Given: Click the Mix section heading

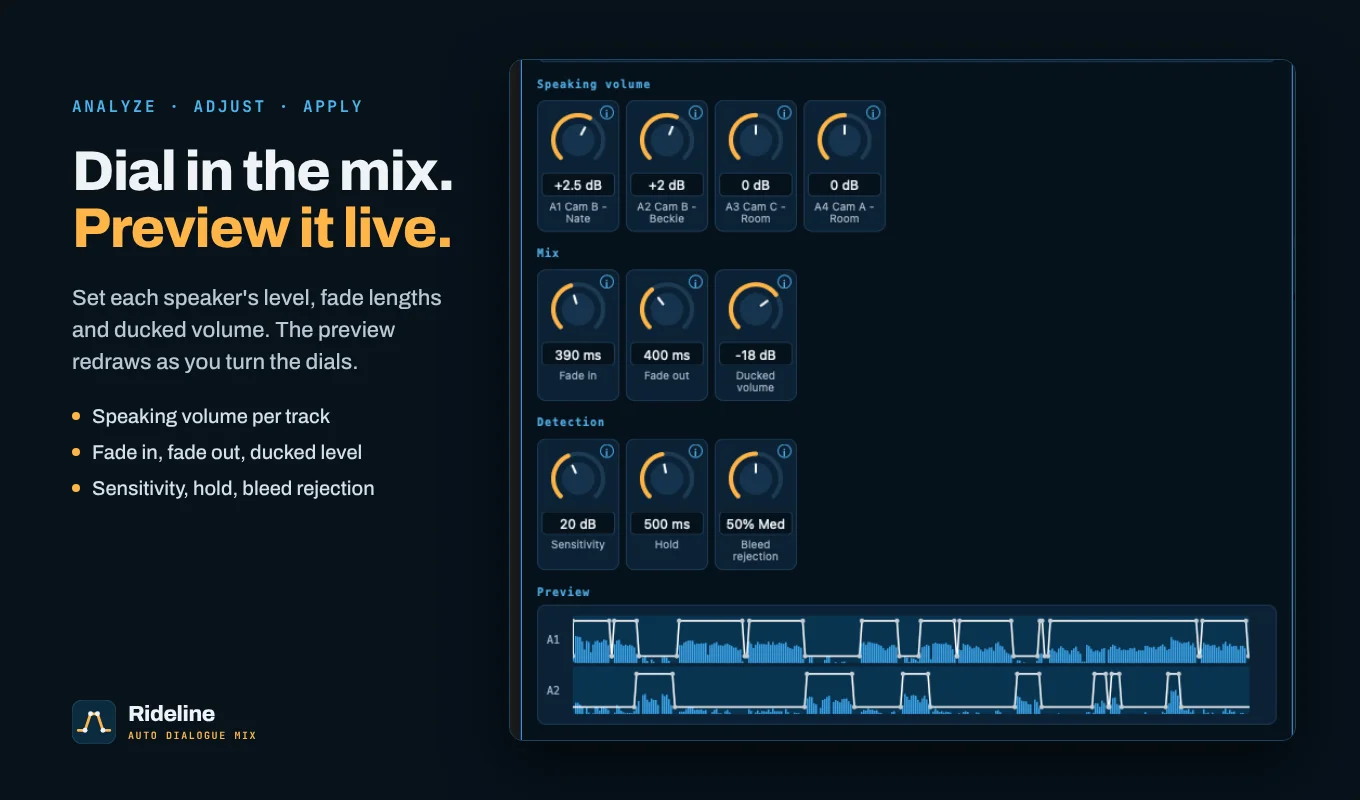Looking at the screenshot, I should pos(548,253).
